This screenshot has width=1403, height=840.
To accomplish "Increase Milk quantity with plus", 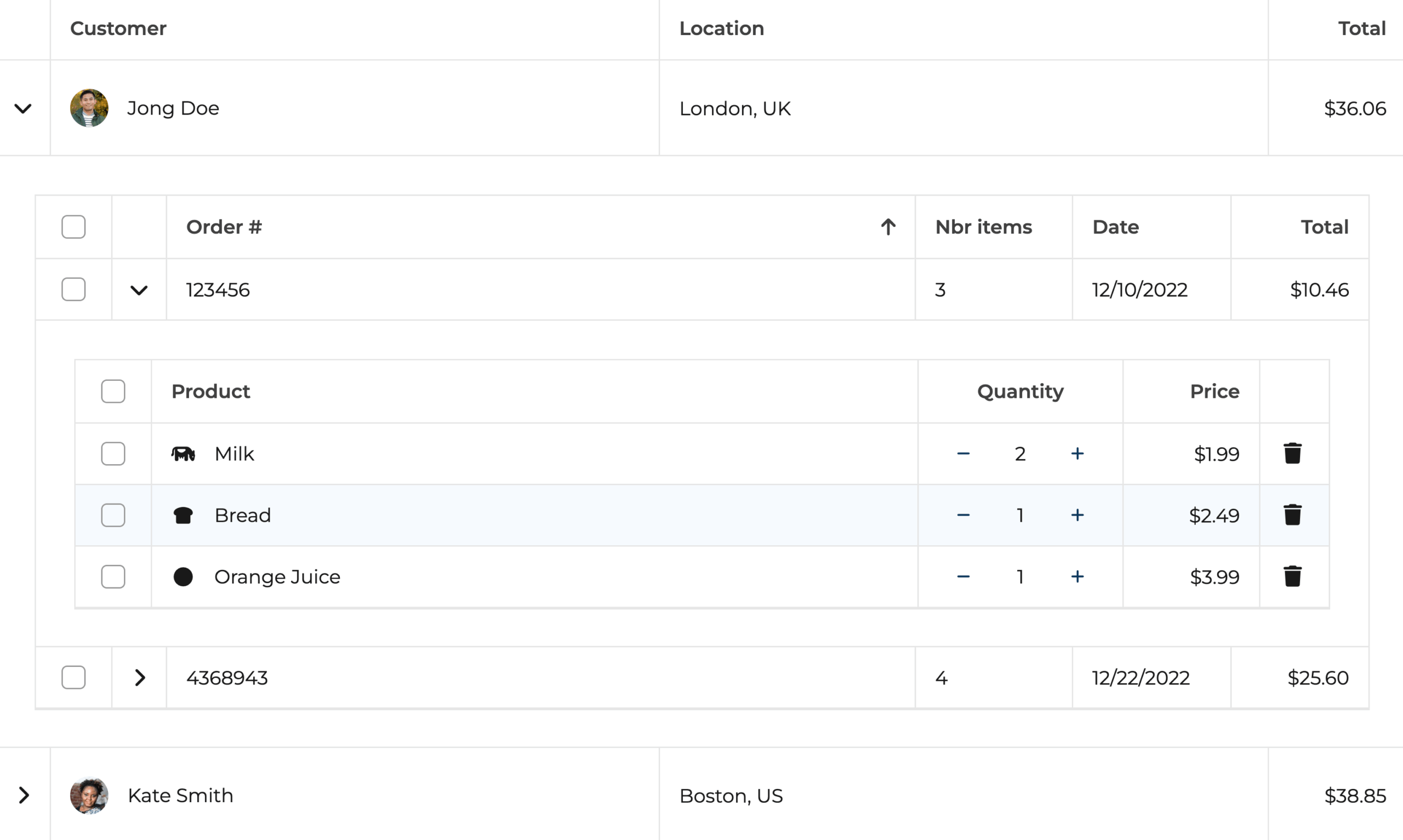I will 1077,453.
